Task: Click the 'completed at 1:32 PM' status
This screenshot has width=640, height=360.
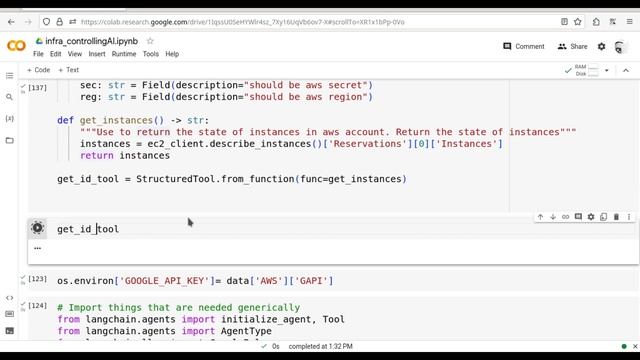Action: pos(320,346)
